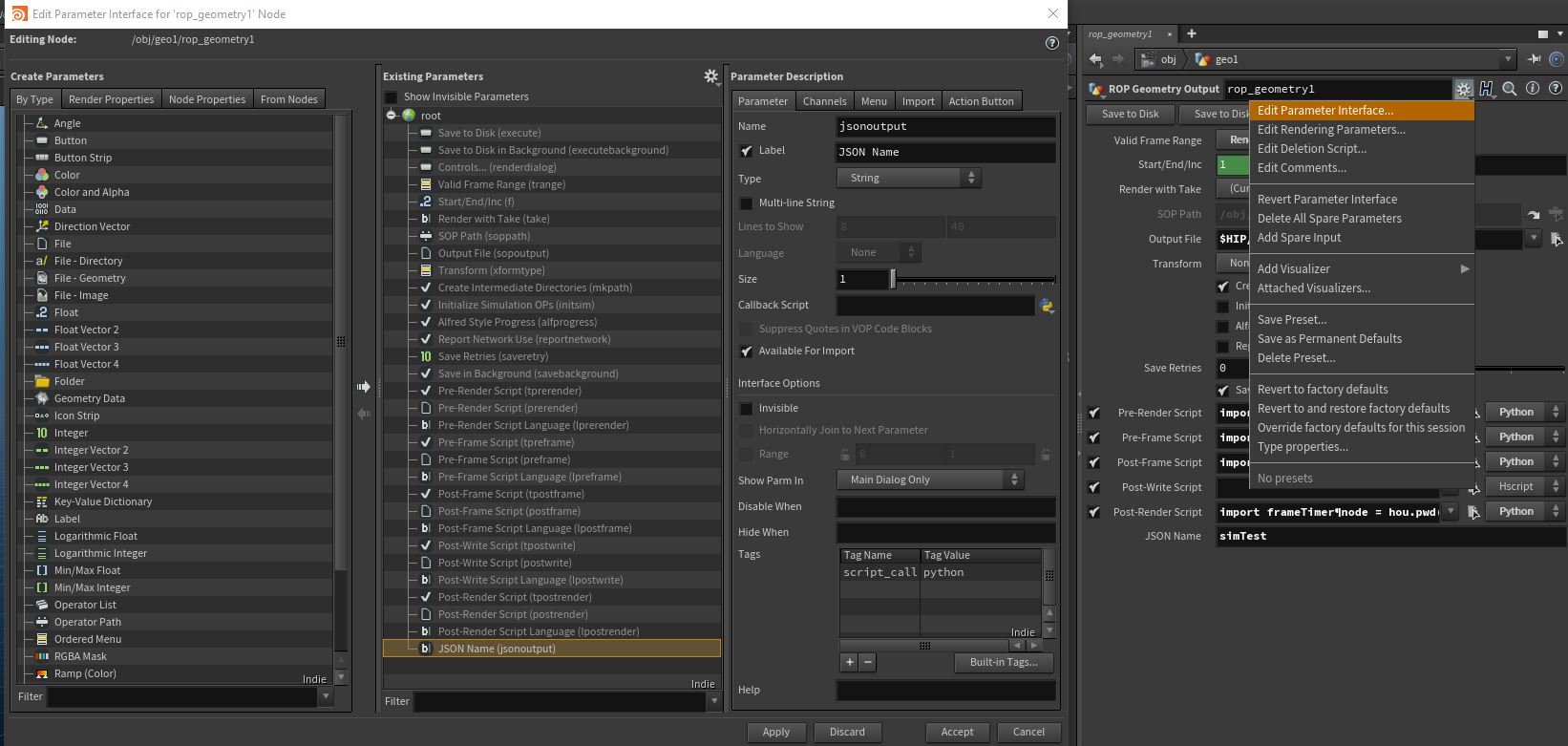Add a new pane tab with the plus icon
This screenshot has width=1568, height=746.
[x=1191, y=33]
